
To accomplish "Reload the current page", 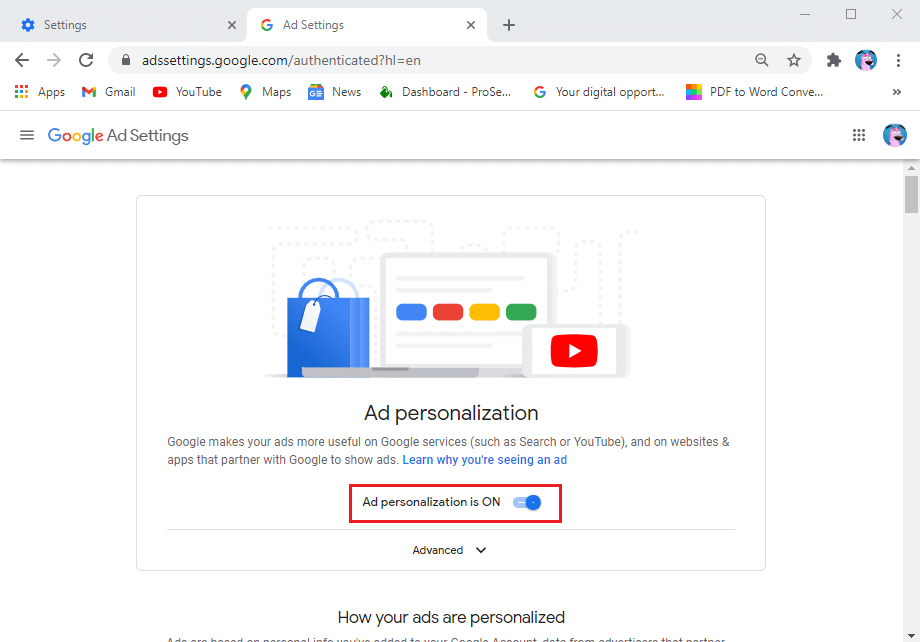I will (x=86, y=60).
